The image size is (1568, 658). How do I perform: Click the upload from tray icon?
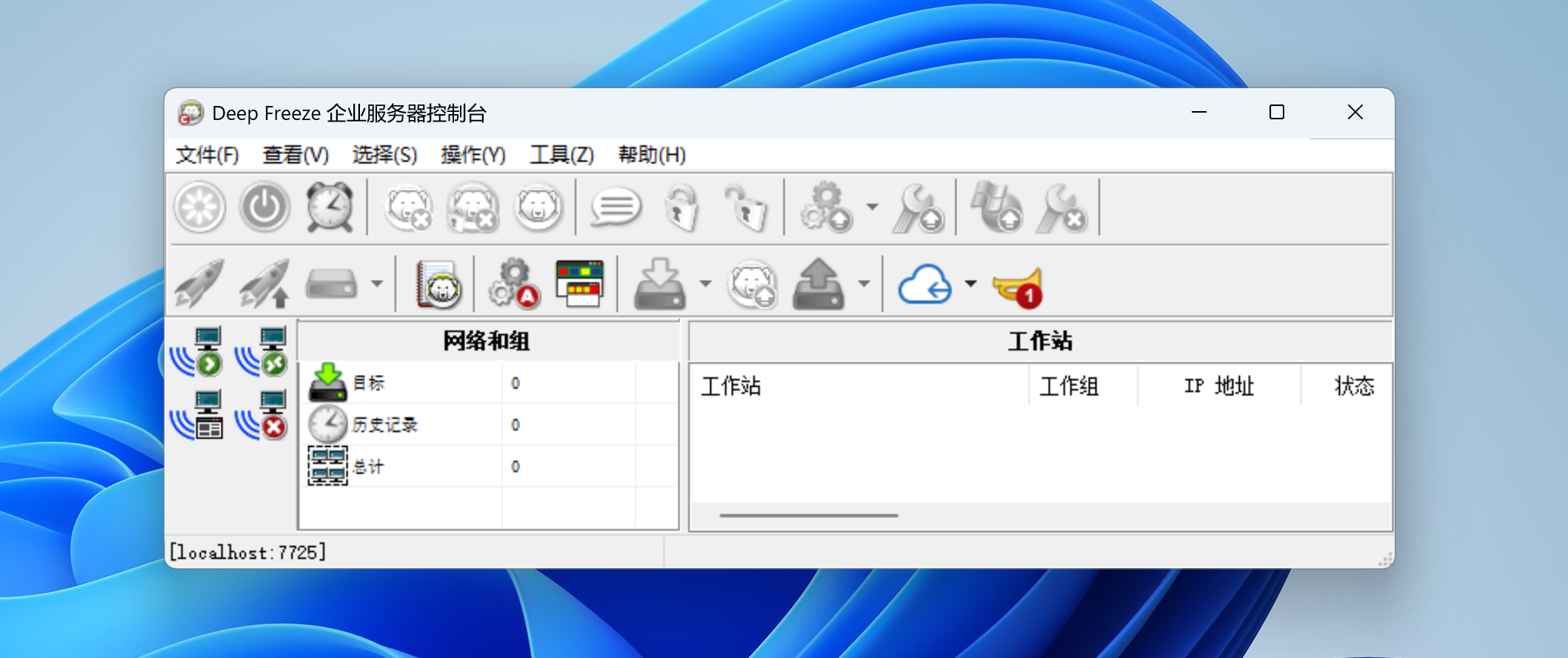818,283
